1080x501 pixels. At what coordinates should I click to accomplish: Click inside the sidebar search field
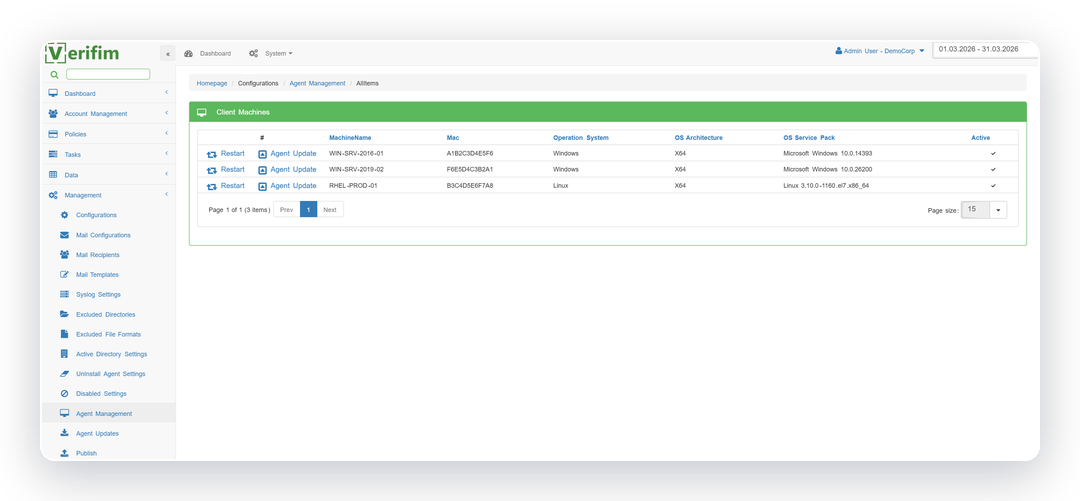tap(108, 74)
